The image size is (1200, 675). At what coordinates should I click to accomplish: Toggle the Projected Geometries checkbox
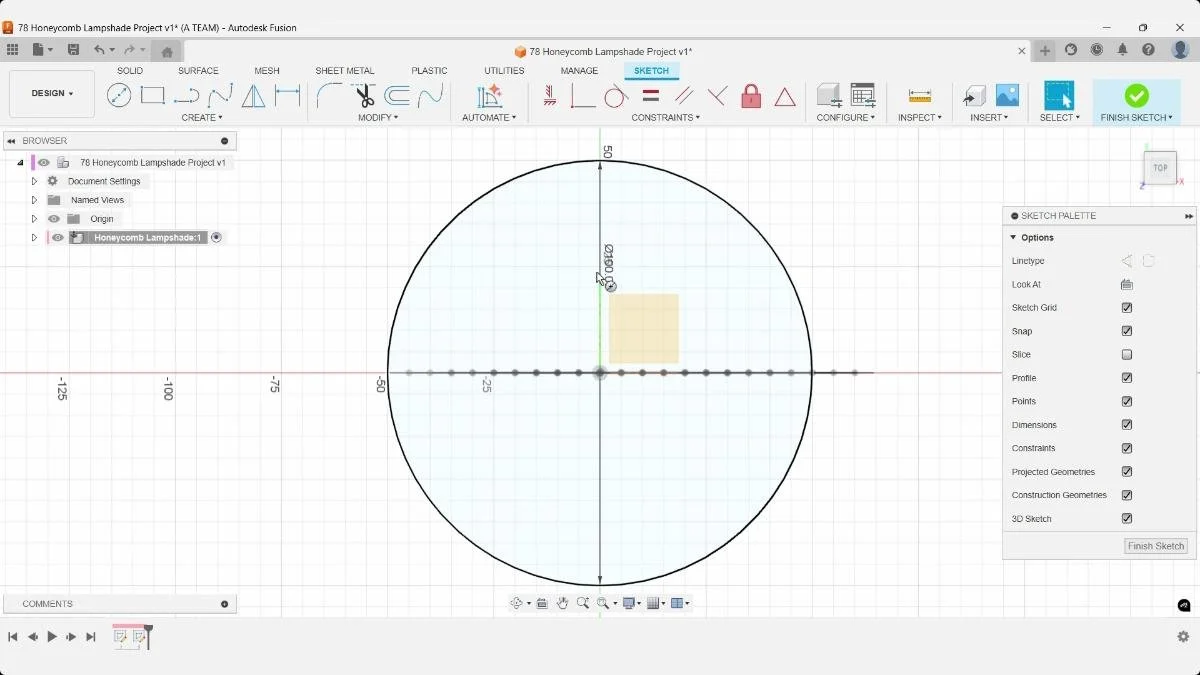pos(1127,472)
